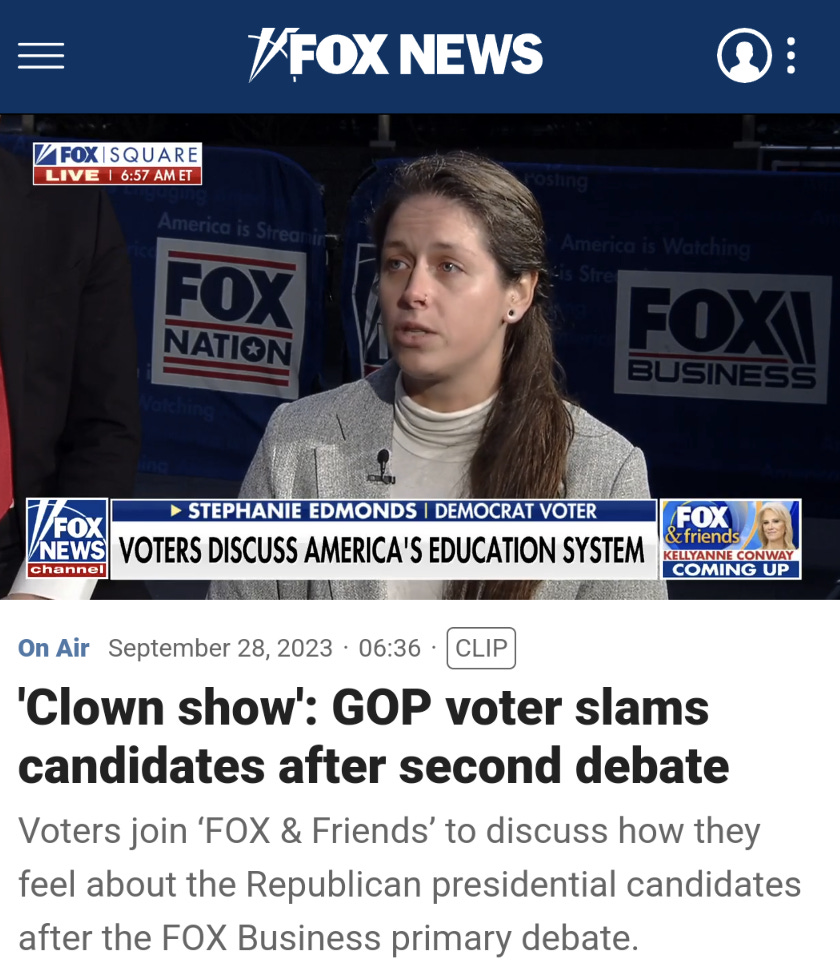Open the 'Clown show' GOP voter headline
This screenshot has width=840, height=963.
coord(373,737)
